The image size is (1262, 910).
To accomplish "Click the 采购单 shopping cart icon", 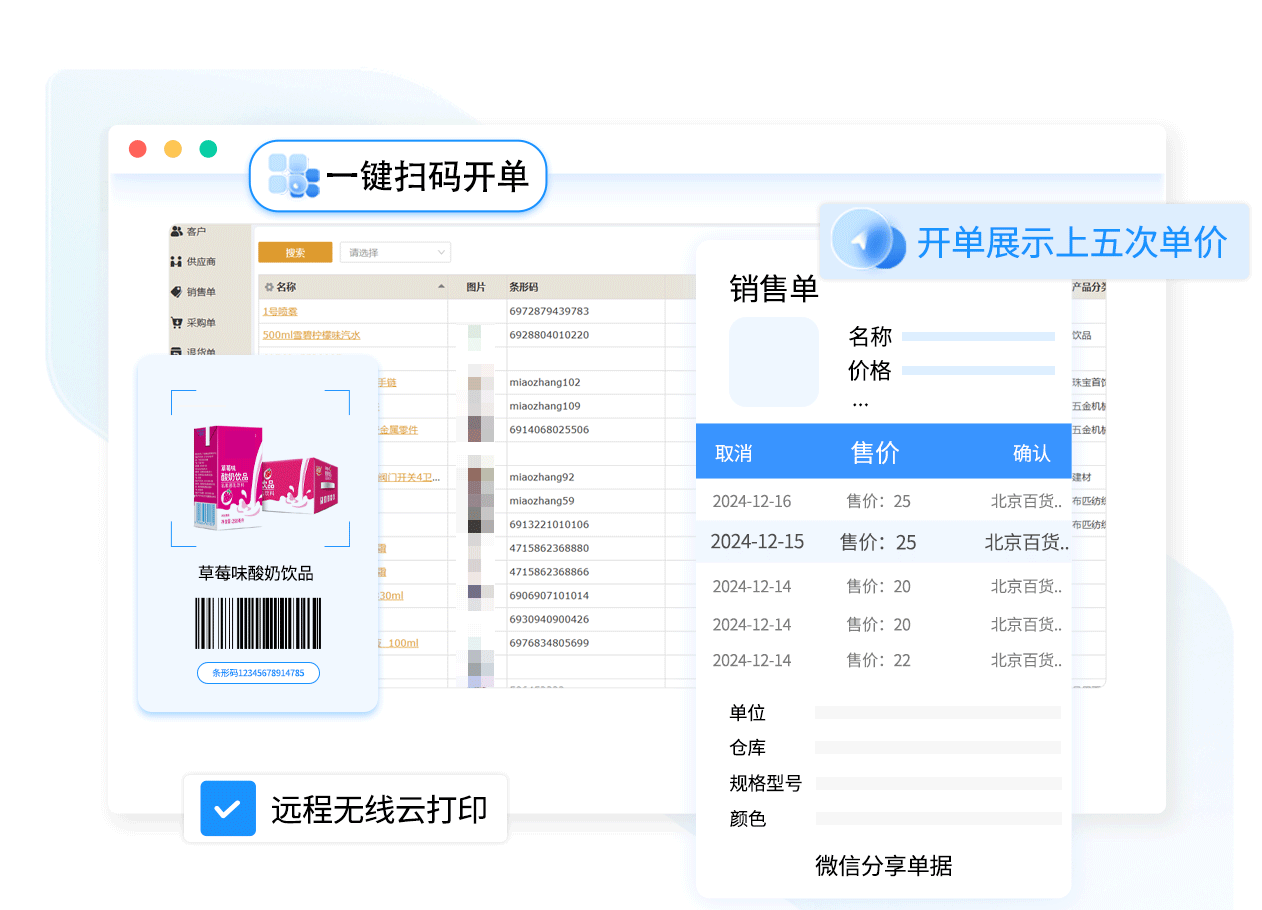I will tap(177, 323).
